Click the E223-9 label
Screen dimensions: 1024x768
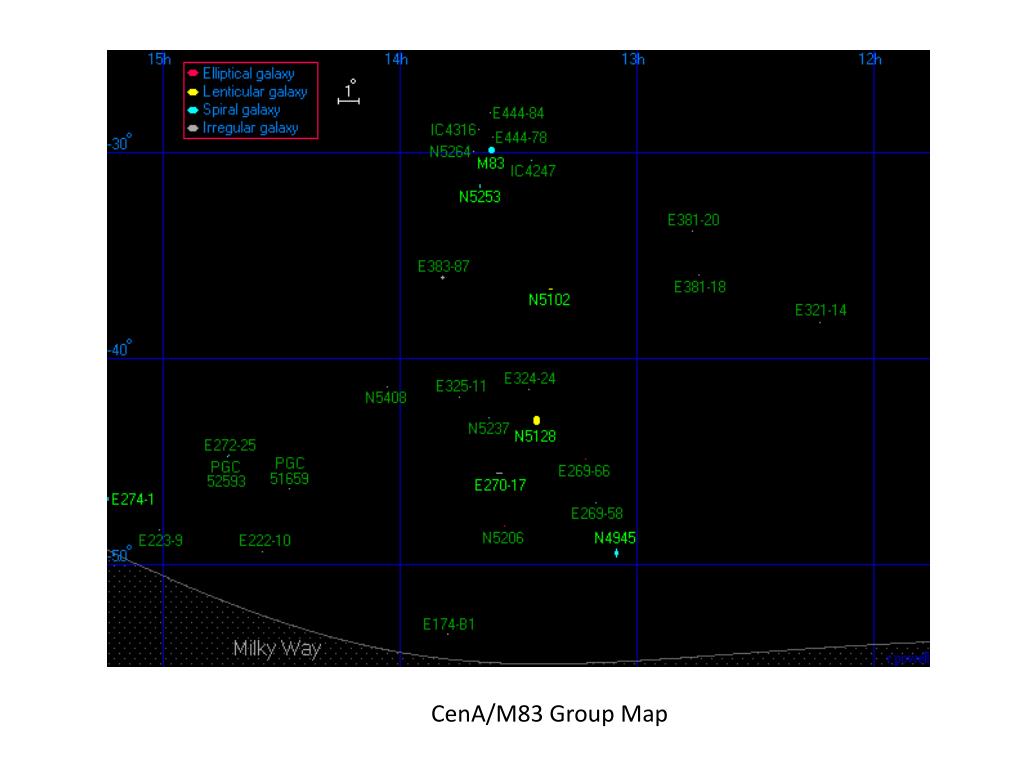point(161,541)
